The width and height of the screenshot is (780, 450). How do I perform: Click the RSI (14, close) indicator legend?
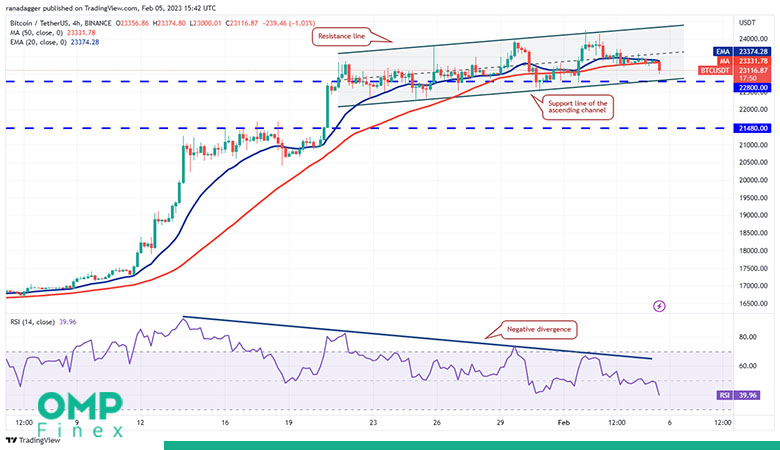click(43, 322)
